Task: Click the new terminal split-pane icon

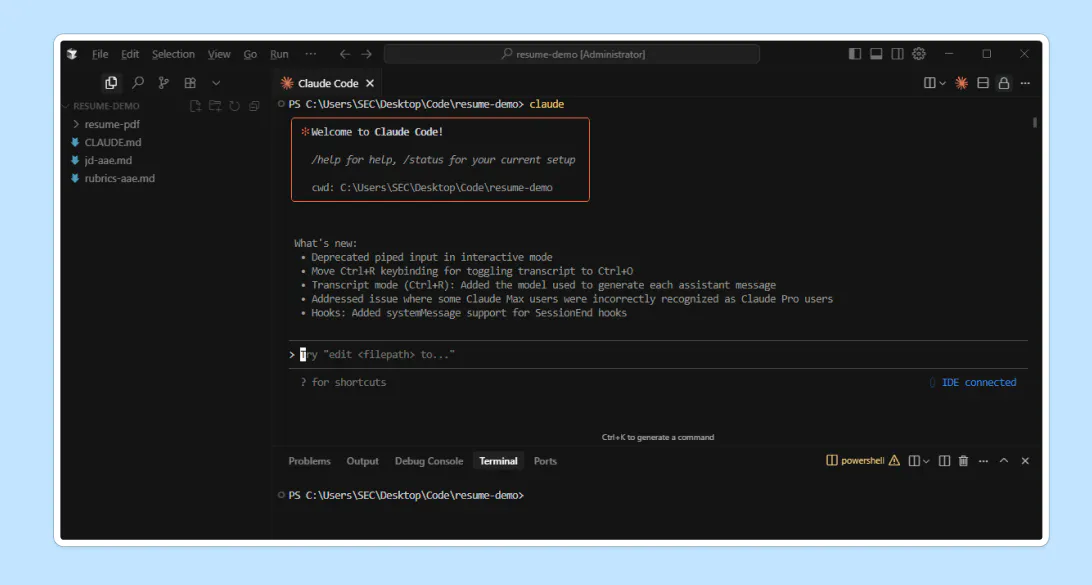Action: pyautogui.click(x=914, y=461)
